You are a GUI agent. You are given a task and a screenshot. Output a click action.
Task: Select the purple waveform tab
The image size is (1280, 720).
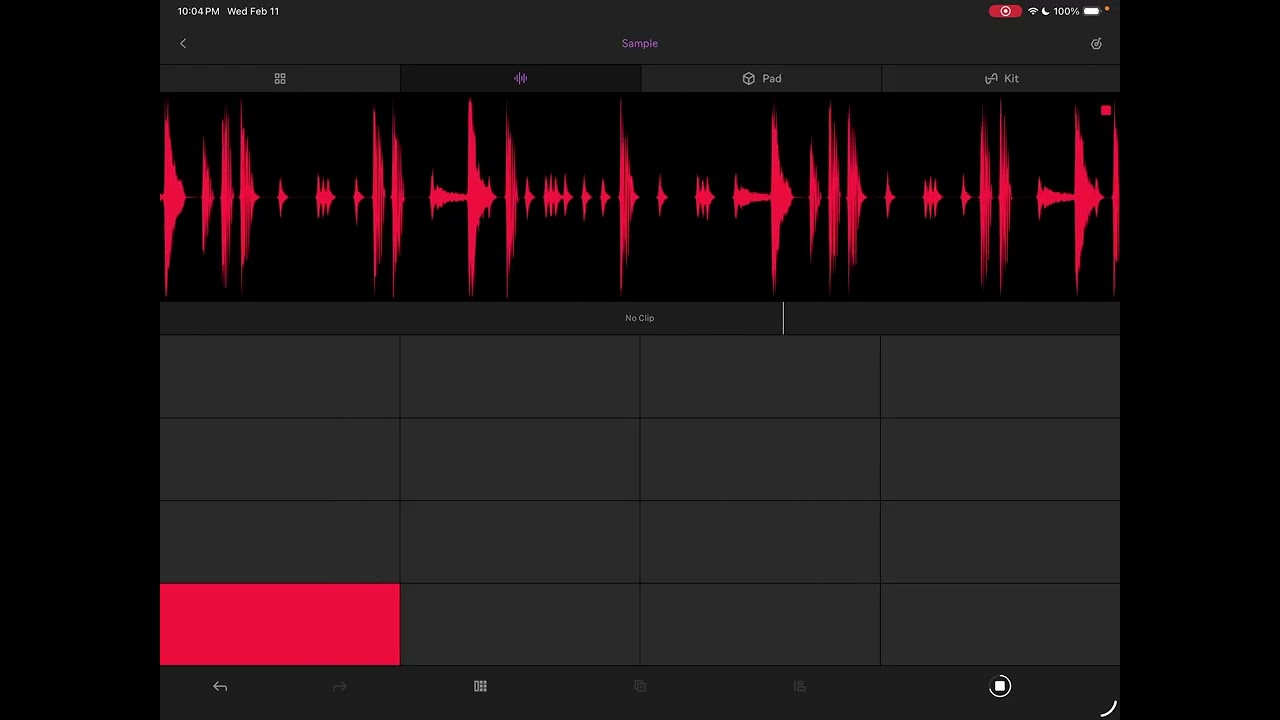(x=520, y=78)
